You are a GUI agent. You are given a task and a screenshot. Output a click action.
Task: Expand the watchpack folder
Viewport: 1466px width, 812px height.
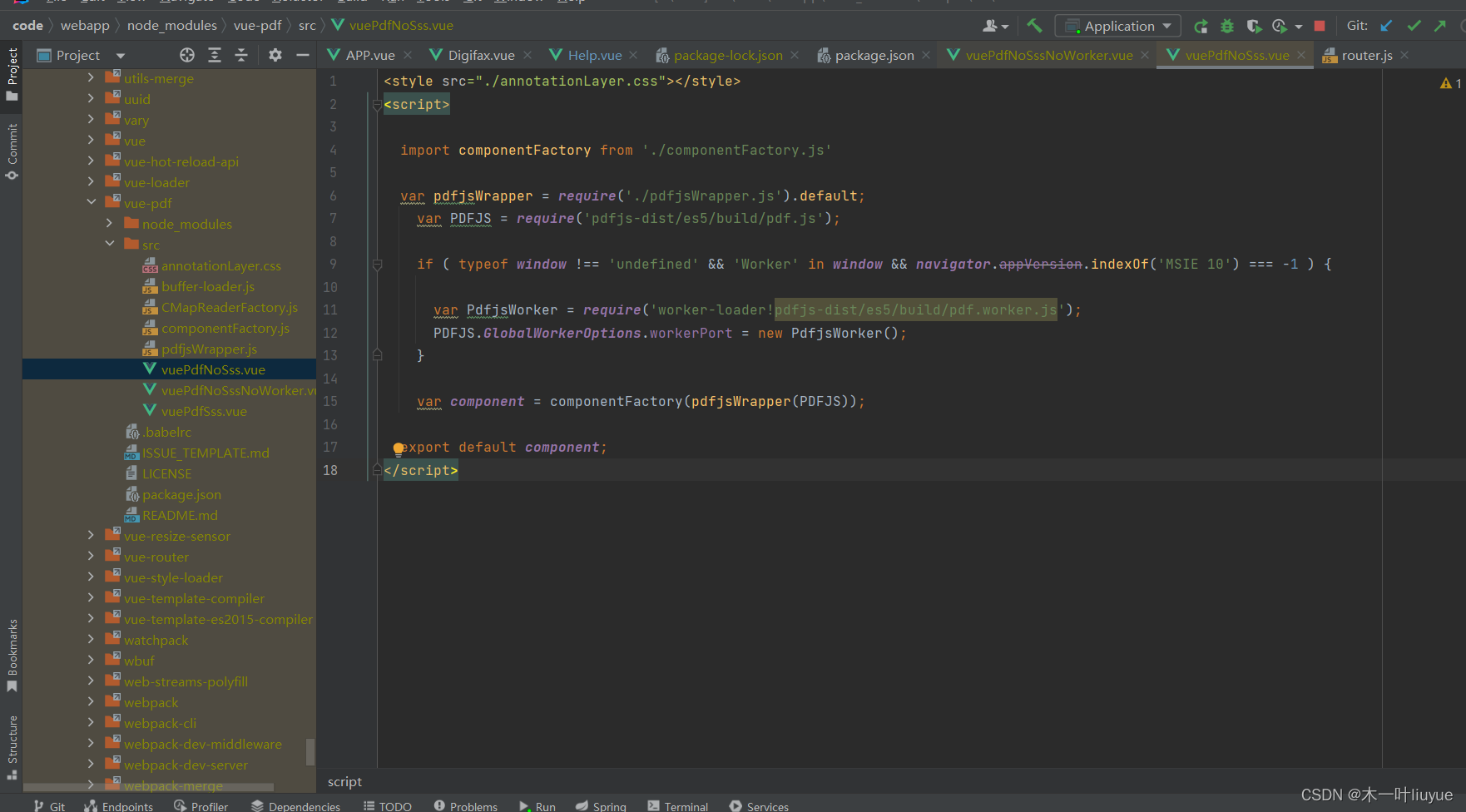coord(91,639)
